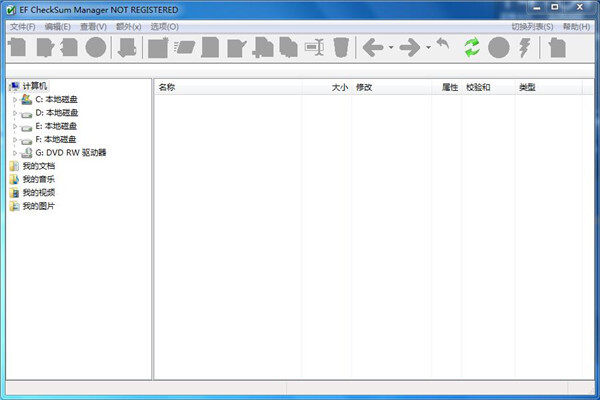Open the 额外(x) menu

(x=129, y=27)
